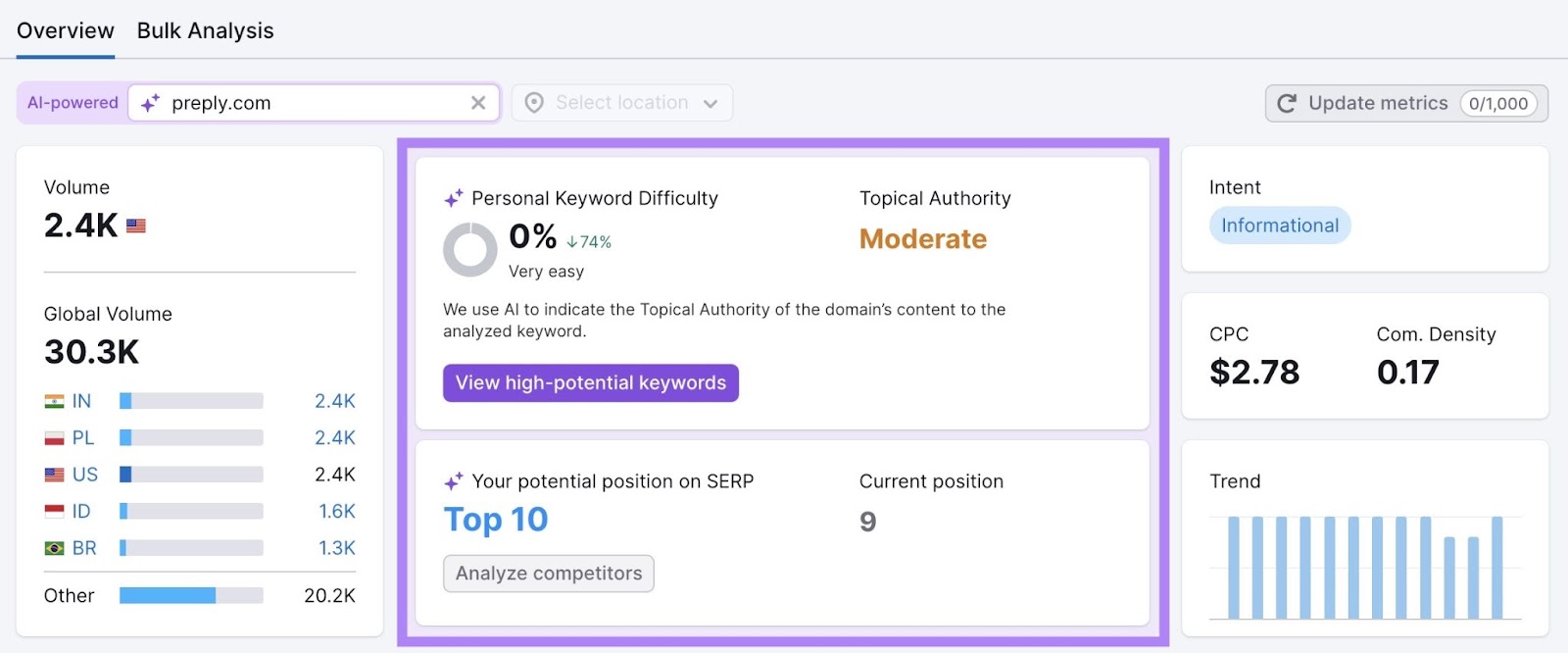Select the India flag in Global Volume list
1568x653 pixels.
click(56, 400)
